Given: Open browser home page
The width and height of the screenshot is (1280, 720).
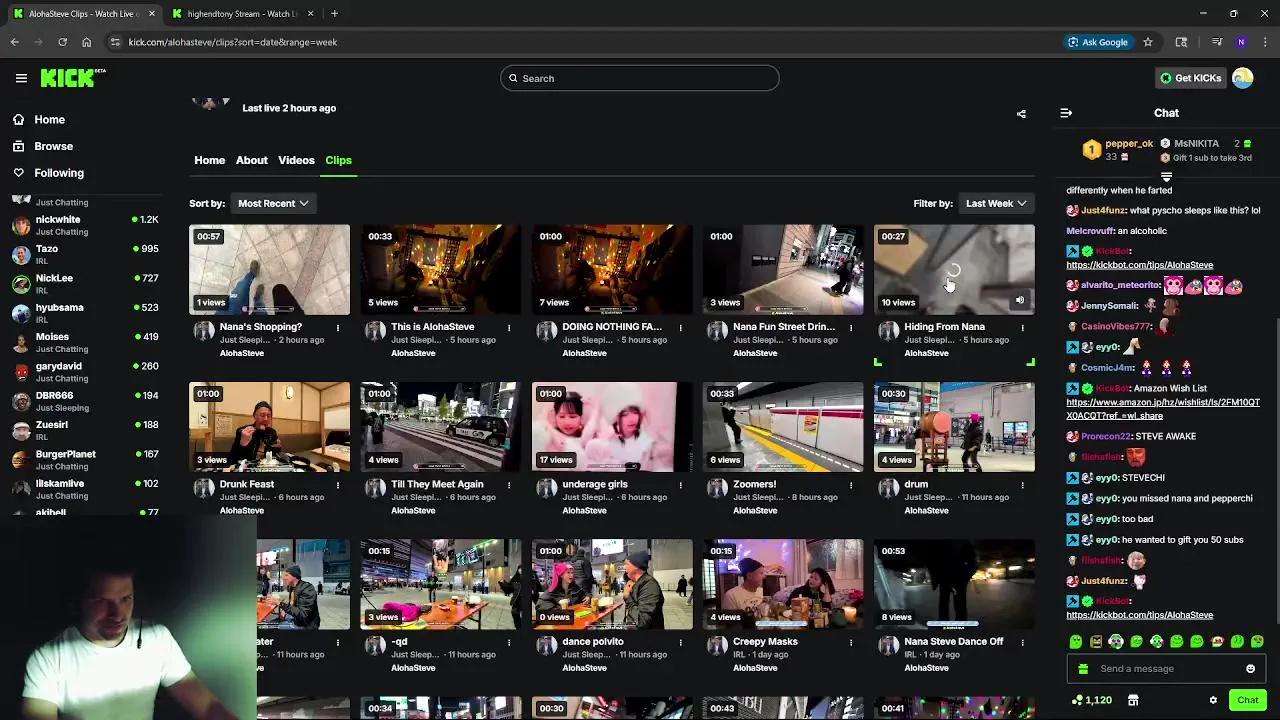Looking at the screenshot, I should [x=87, y=42].
